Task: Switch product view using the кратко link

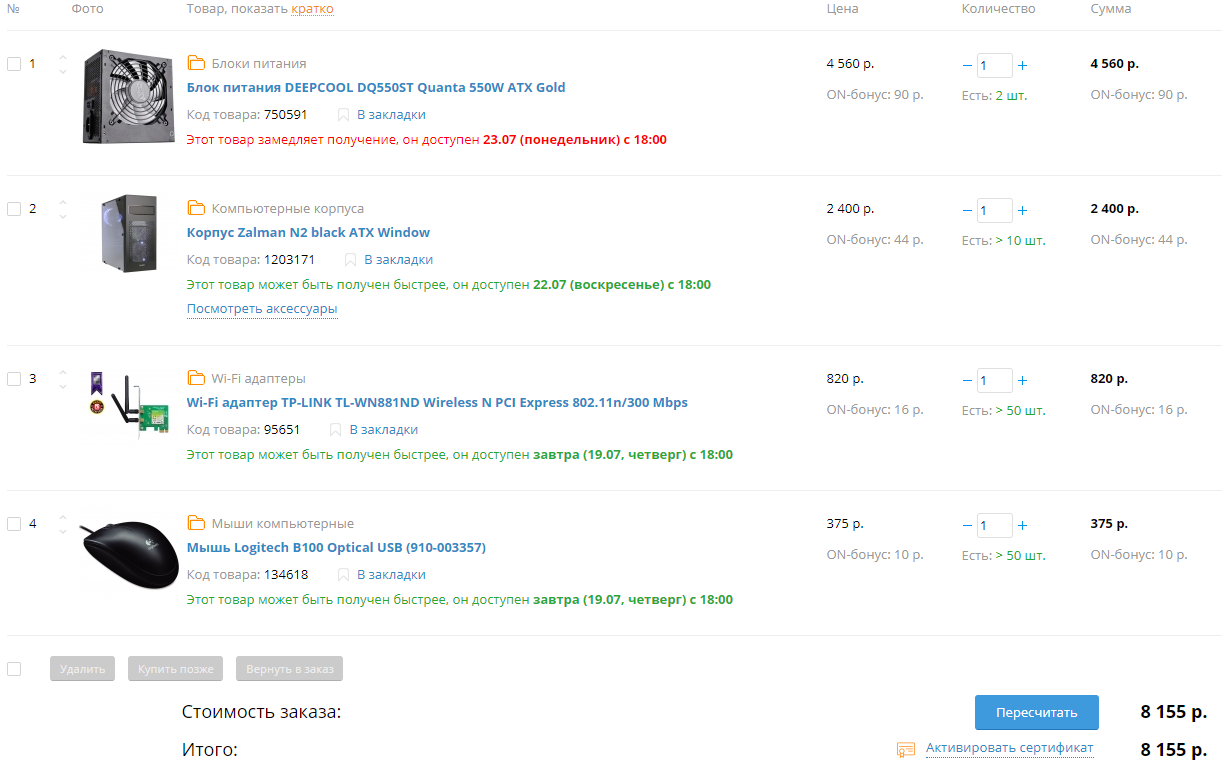Action: click(x=312, y=9)
